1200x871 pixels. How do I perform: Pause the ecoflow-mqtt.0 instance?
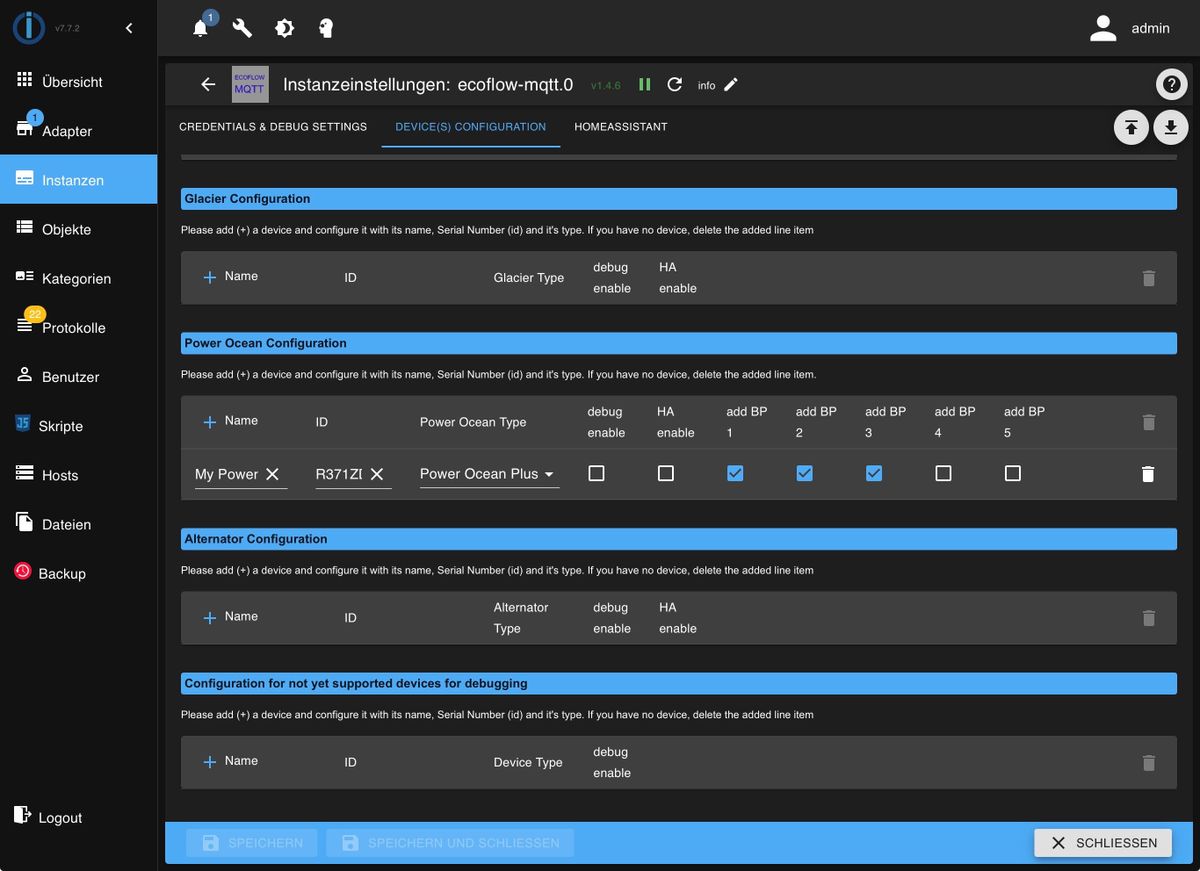(645, 85)
